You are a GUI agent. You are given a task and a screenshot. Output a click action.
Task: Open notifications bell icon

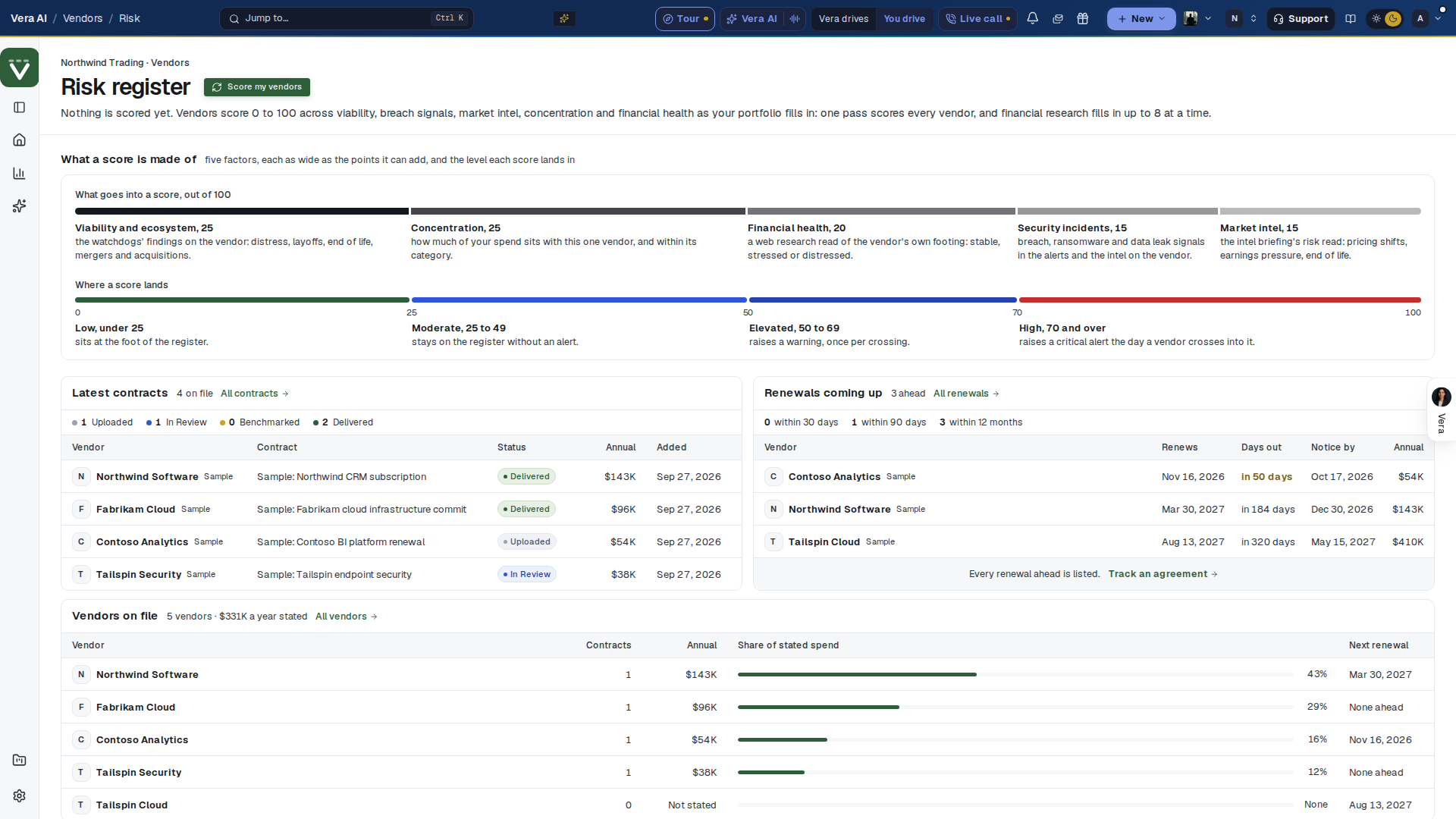[x=1032, y=18]
